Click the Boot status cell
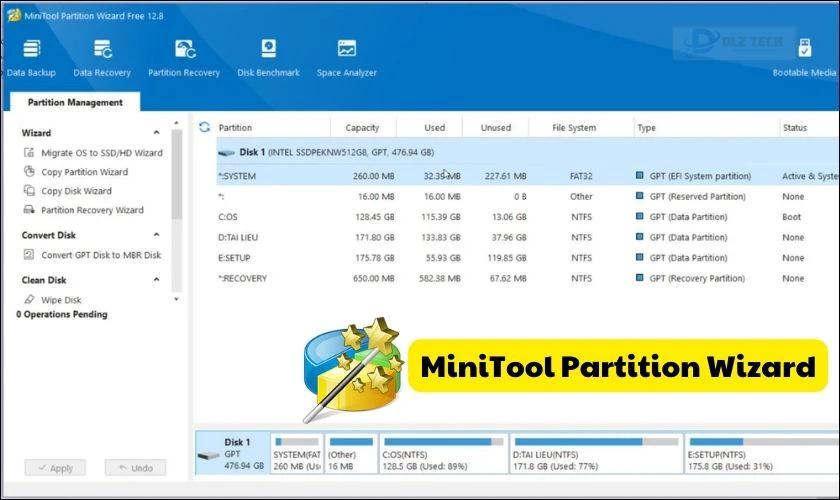 click(791, 217)
